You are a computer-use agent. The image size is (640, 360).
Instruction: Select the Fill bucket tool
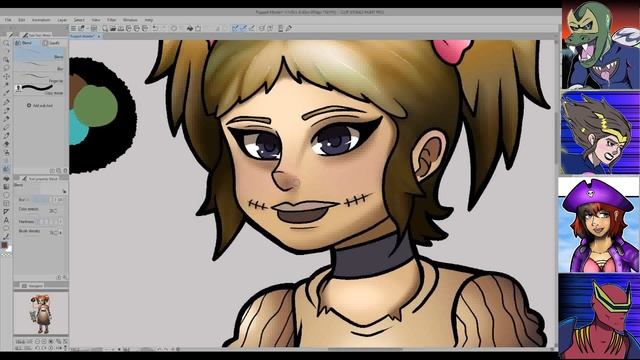click(6, 178)
